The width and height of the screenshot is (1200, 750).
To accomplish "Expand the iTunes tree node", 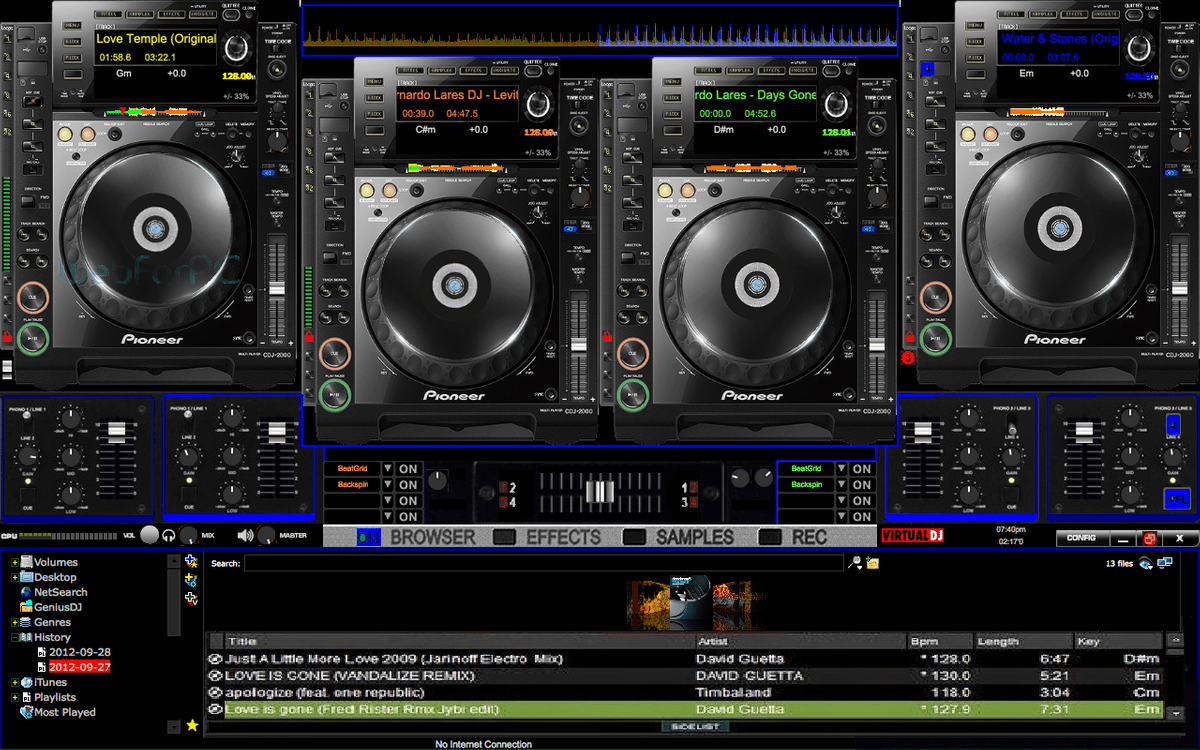I will click(13, 682).
